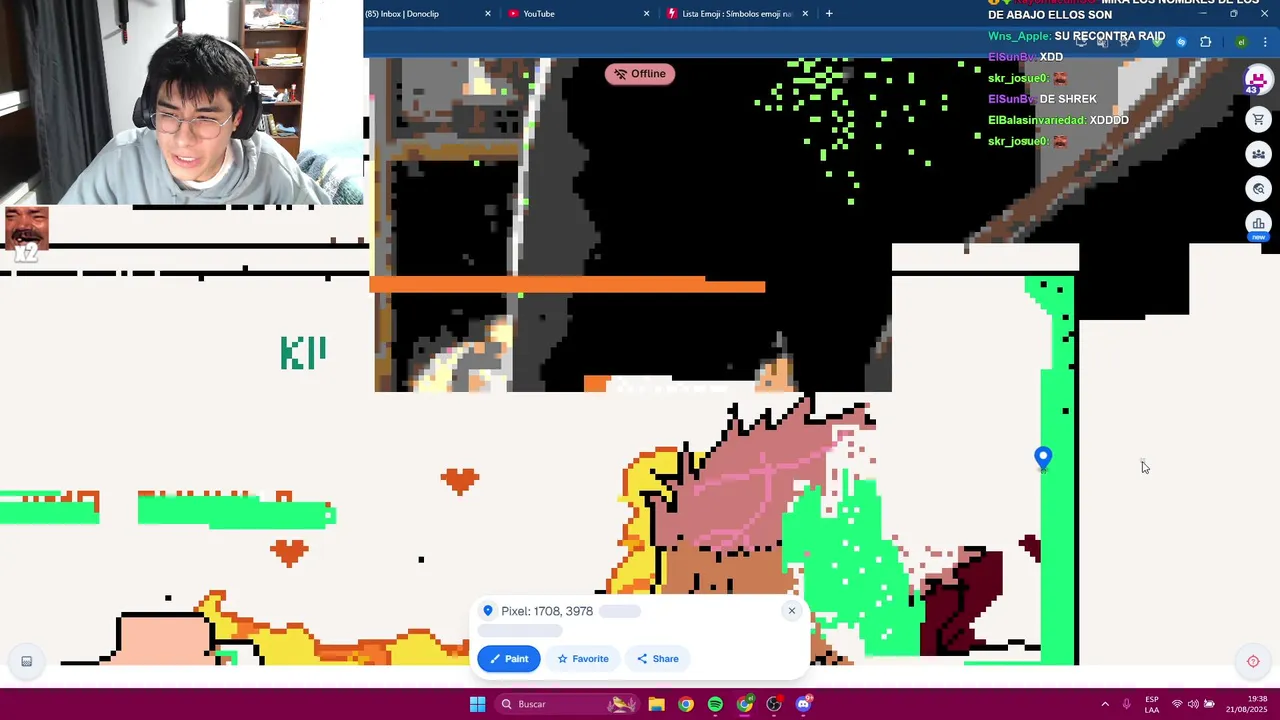The height and width of the screenshot is (720, 1280).
Task: Click the Paint button
Action: 509,659
